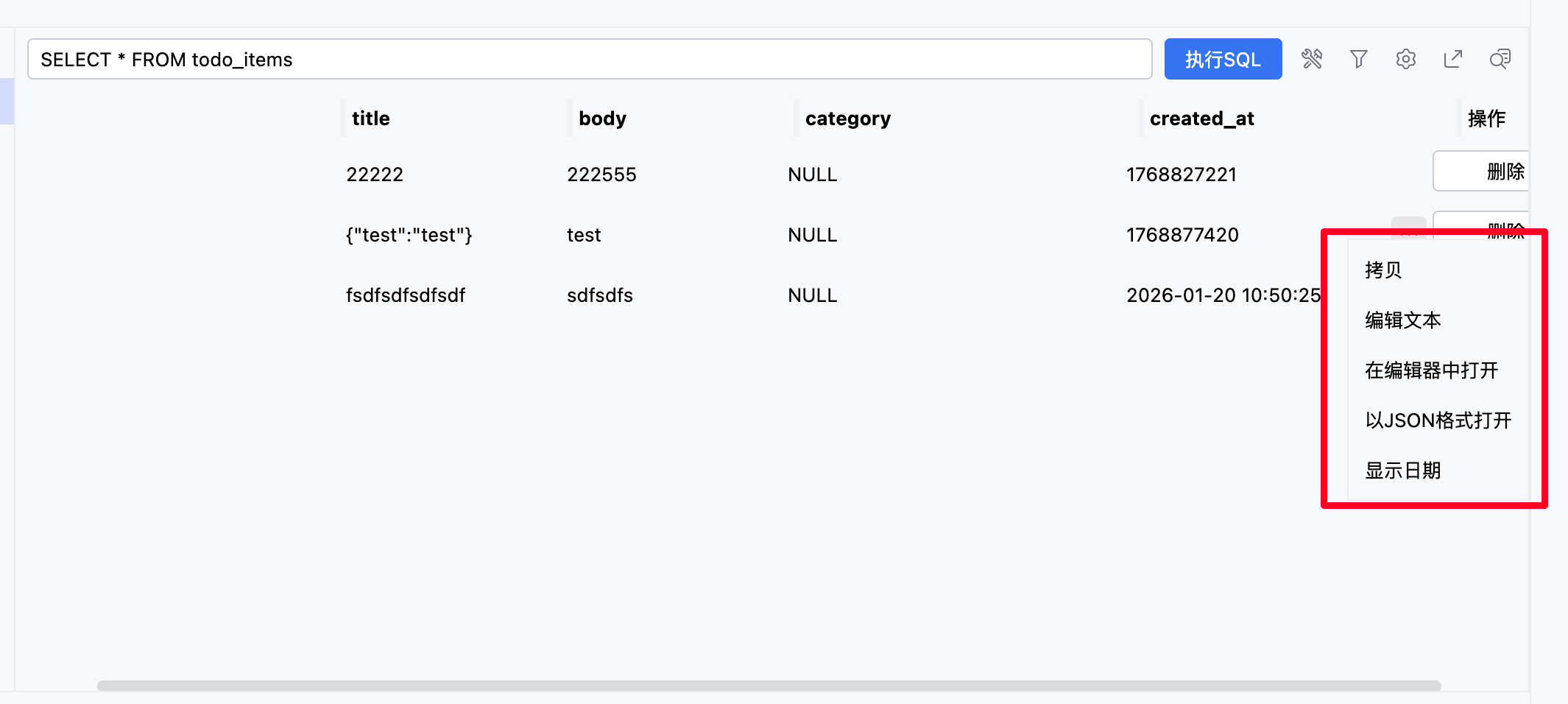Image resolution: width=1568 pixels, height=704 pixels.
Task: Click 显示日期 in the context menu
Action: 1403,471
